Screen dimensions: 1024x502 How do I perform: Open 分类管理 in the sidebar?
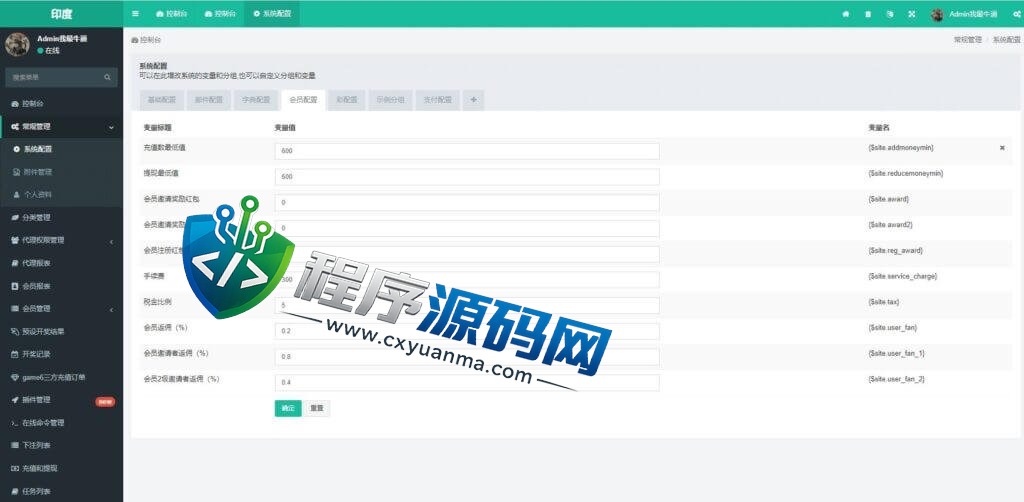pos(61,217)
